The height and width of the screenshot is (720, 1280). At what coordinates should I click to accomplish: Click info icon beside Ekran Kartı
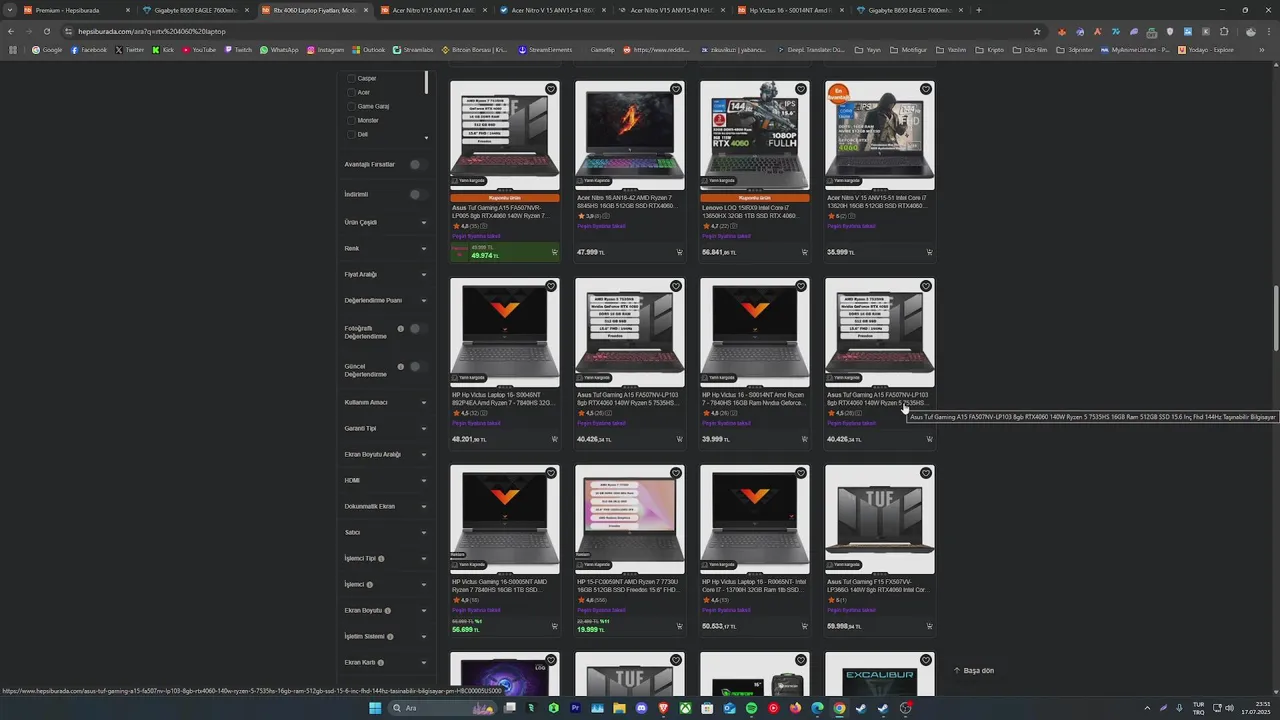[x=381, y=663]
